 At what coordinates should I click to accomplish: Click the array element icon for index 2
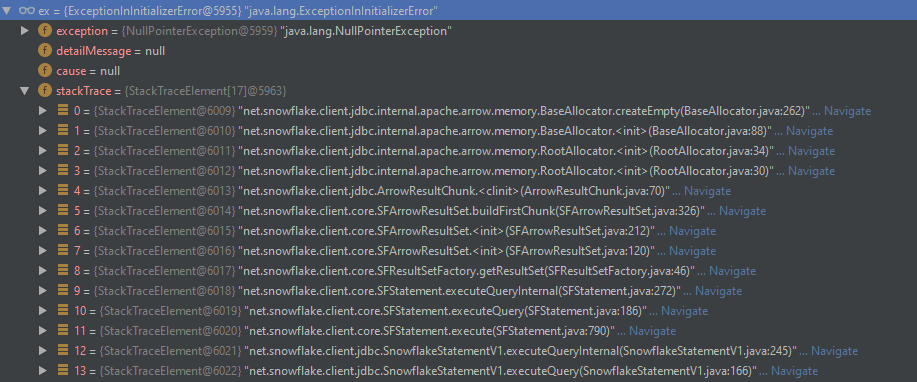click(63, 150)
